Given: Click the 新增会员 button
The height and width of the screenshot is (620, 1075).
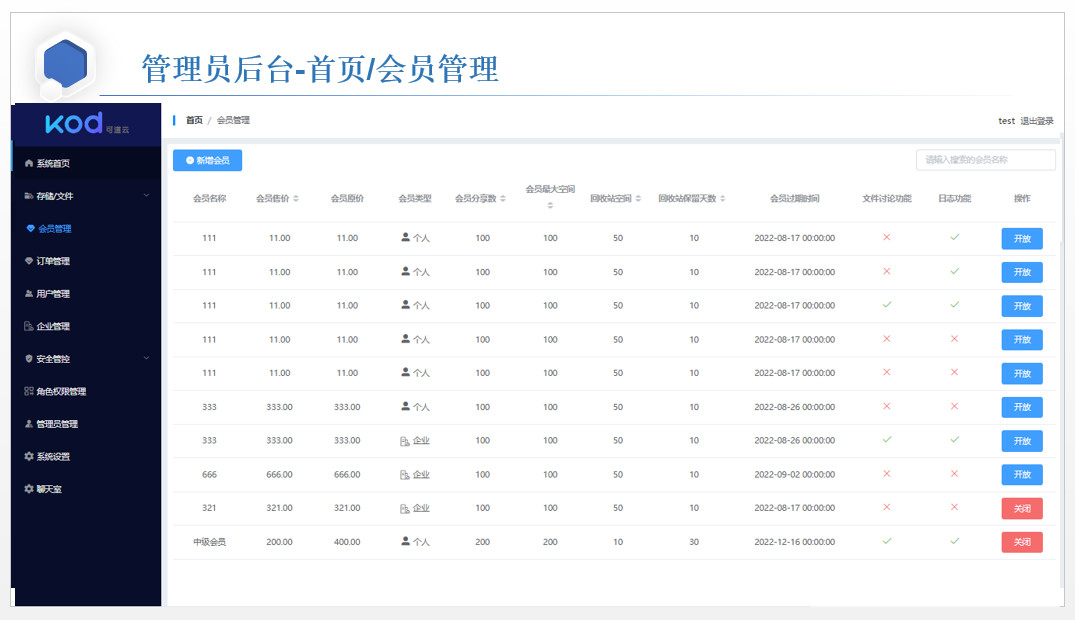Looking at the screenshot, I should pyautogui.click(x=207, y=160).
